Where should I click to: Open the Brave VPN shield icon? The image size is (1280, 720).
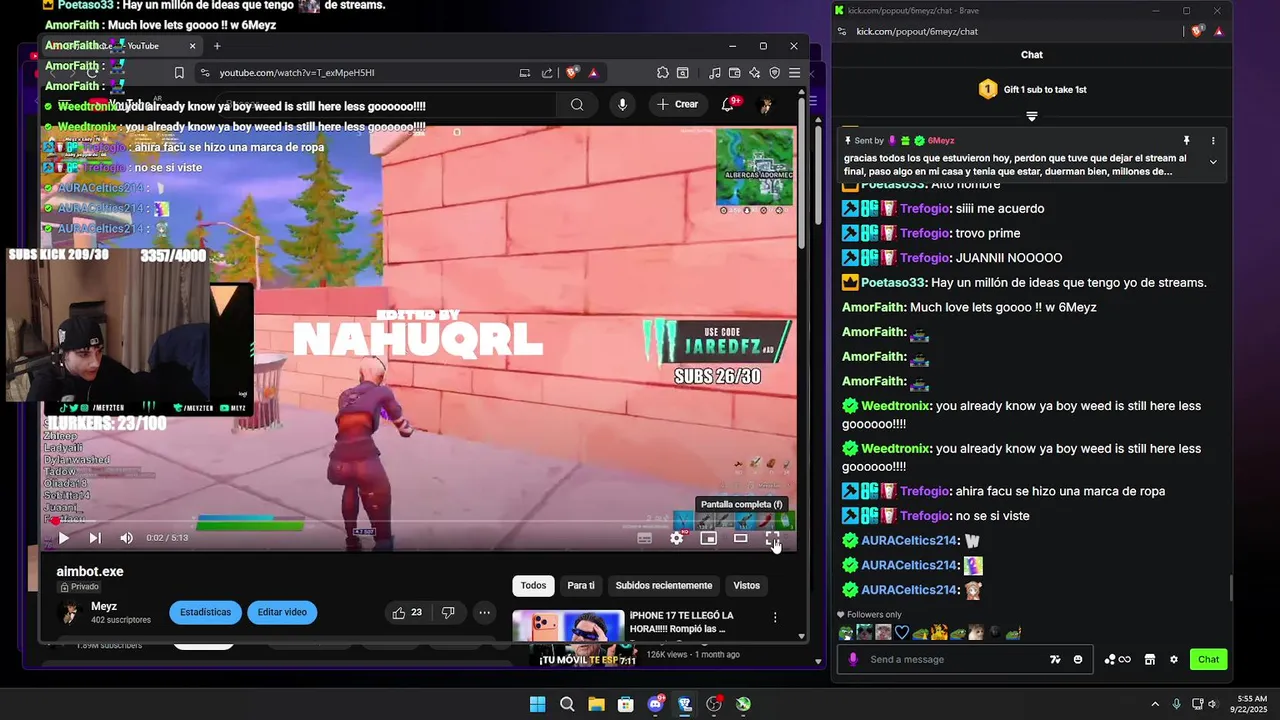[774, 72]
